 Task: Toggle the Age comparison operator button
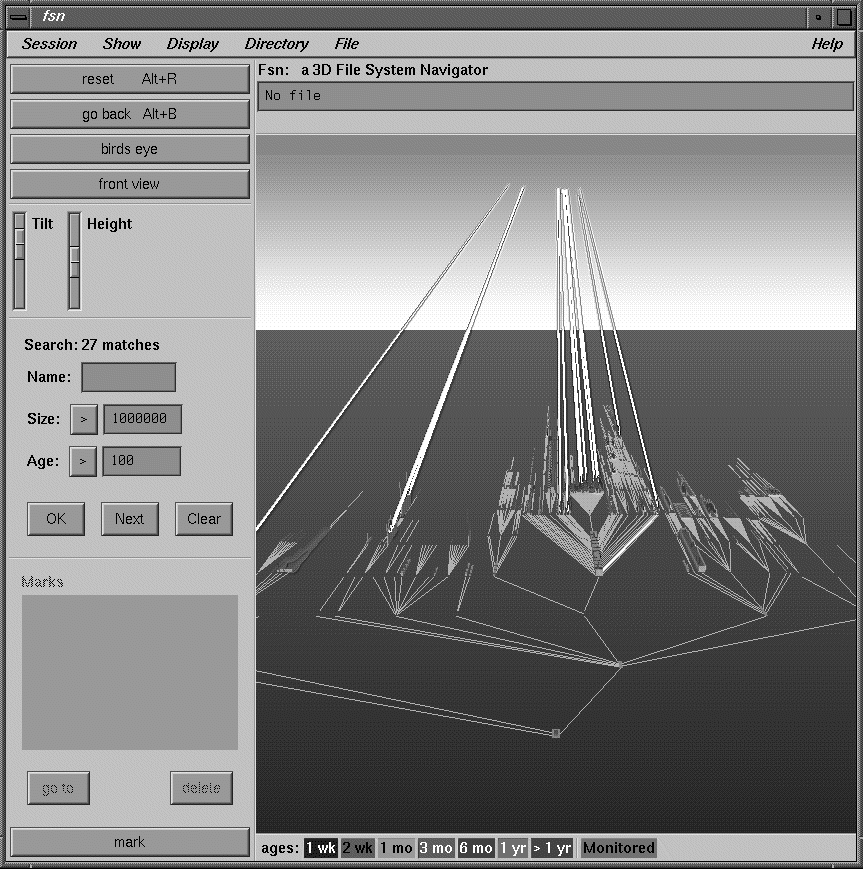(83, 461)
